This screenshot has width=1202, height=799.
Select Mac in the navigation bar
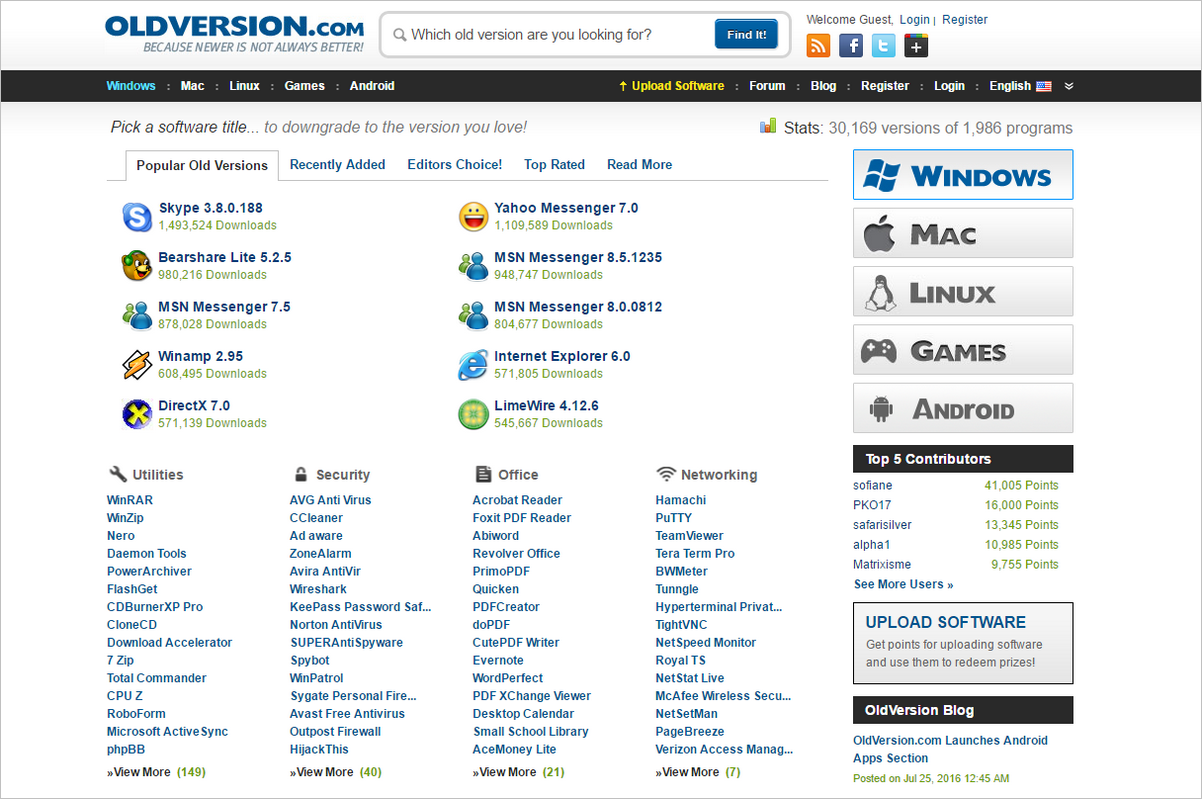pos(193,86)
